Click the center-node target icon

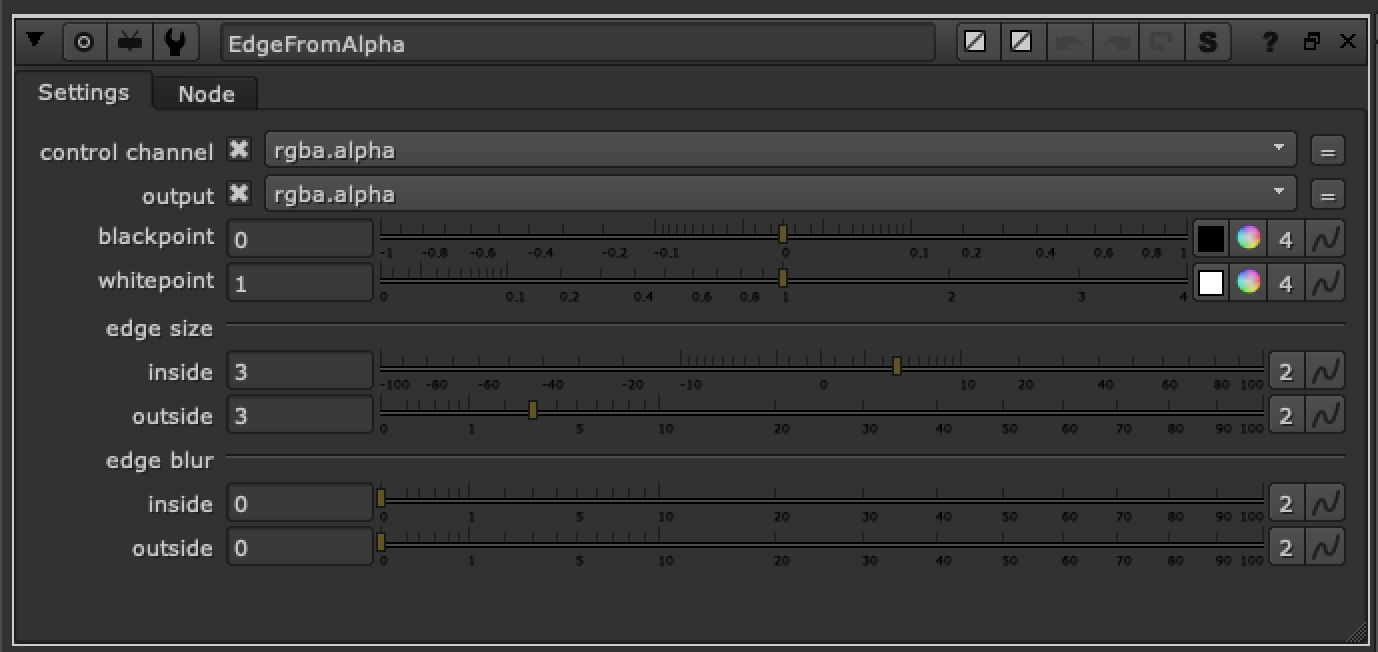pos(84,41)
